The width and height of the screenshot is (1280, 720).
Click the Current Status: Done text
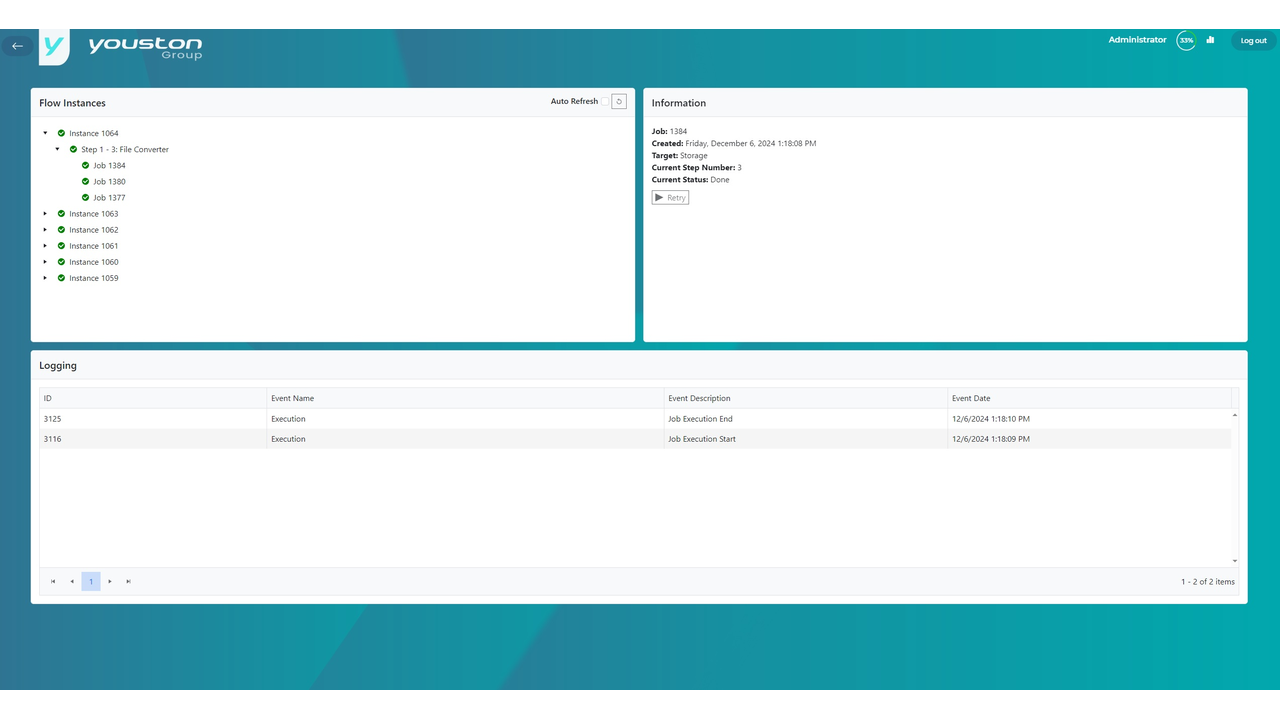(x=690, y=180)
